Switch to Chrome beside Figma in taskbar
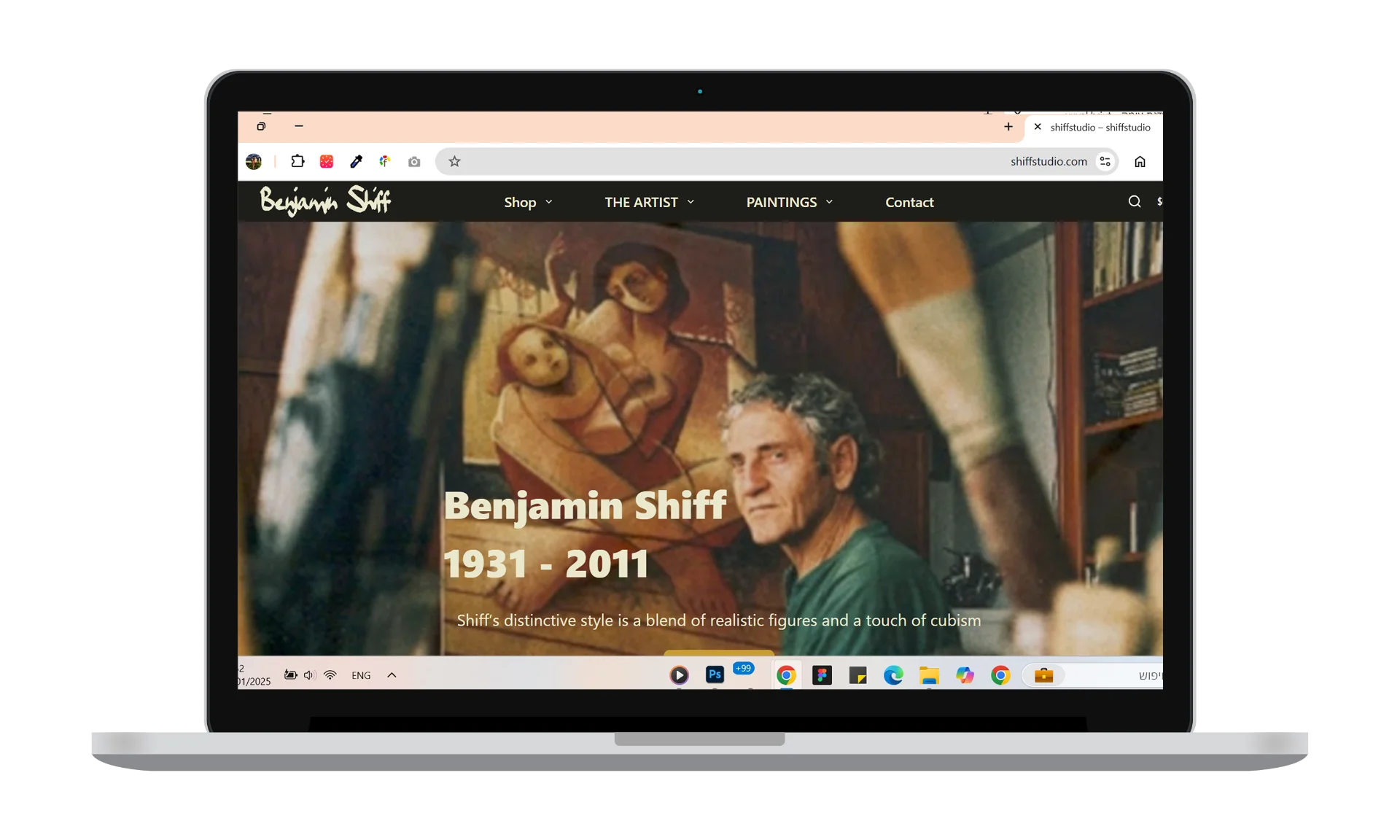 click(x=786, y=675)
